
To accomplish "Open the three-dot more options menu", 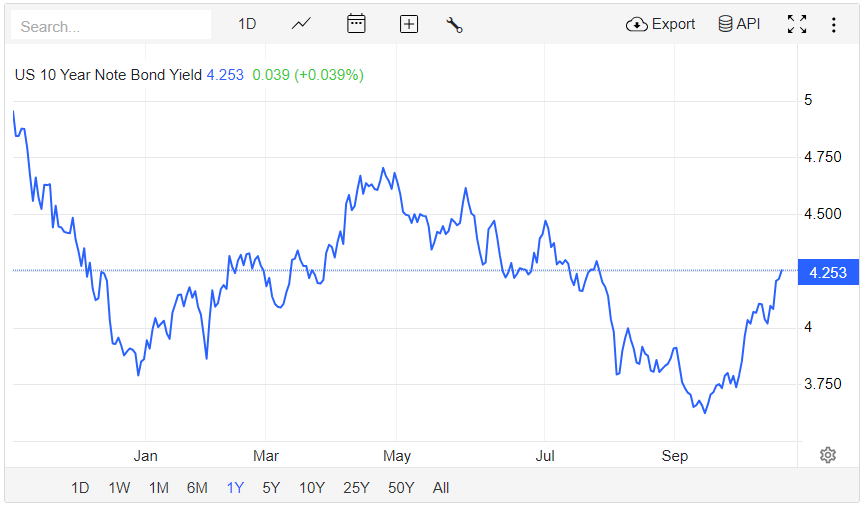I will [x=833, y=24].
